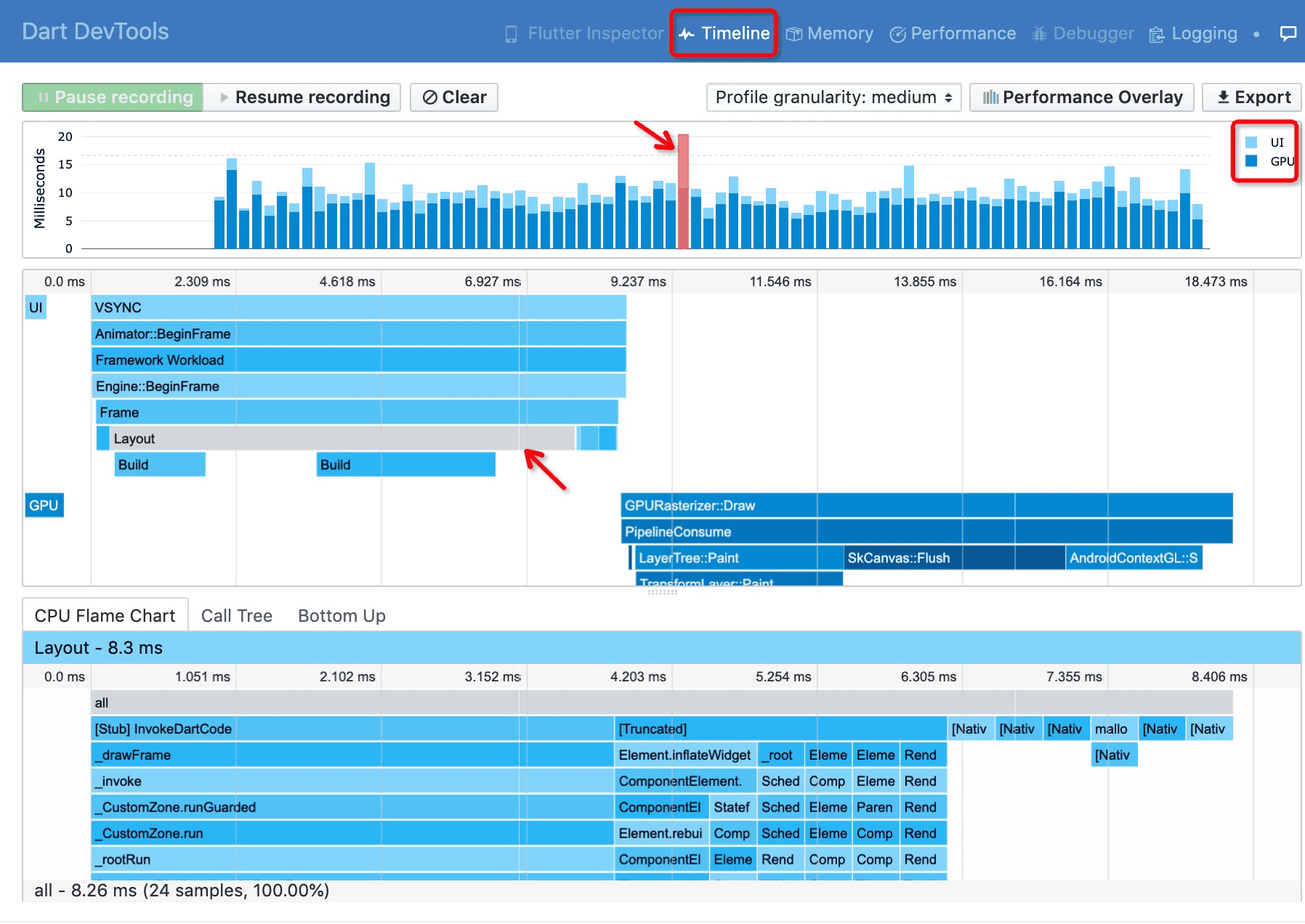This screenshot has width=1305, height=924.
Task: Open the Performance tab
Action: click(x=953, y=33)
